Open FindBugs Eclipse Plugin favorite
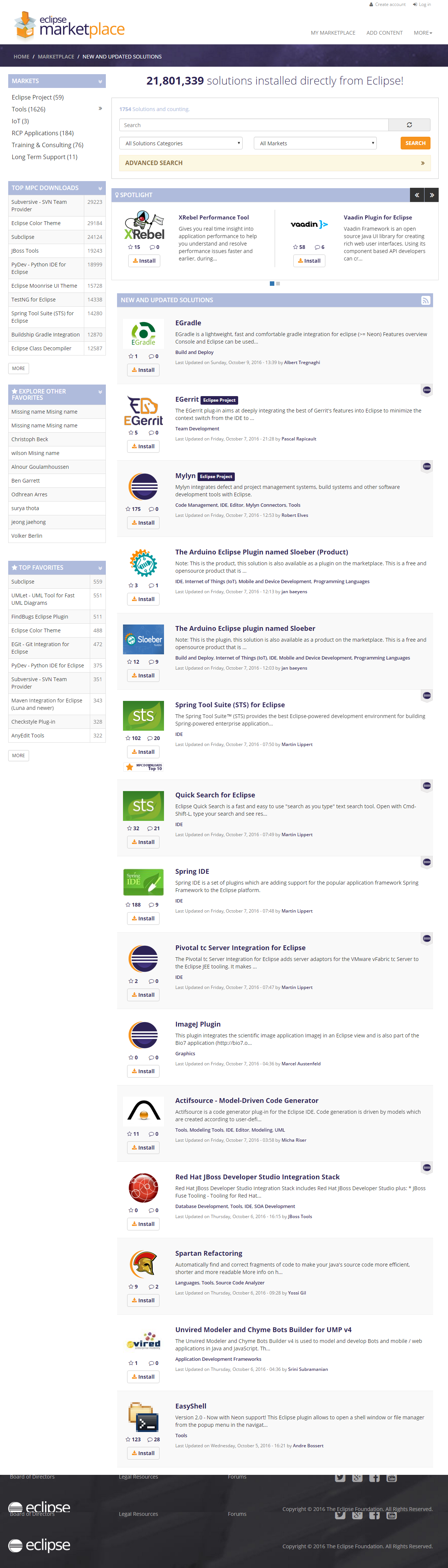448x1568 pixels. click(40, 617)
